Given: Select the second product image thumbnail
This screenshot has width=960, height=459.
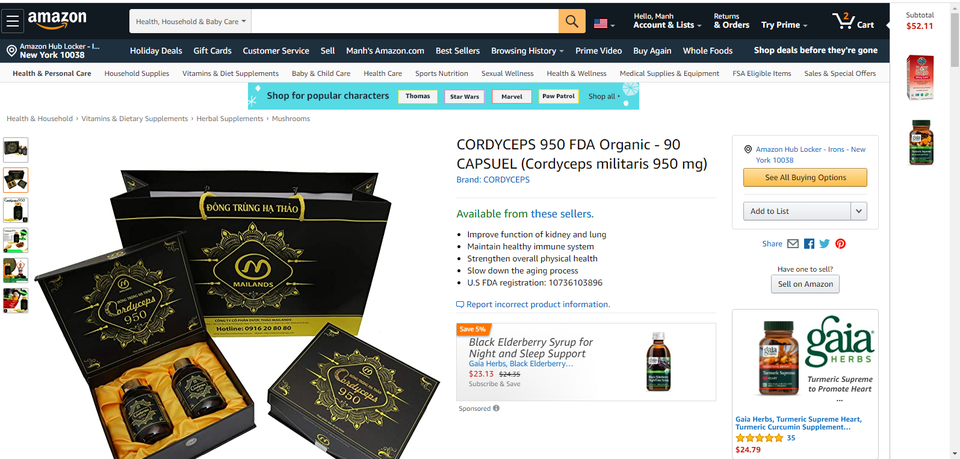Looking at the screenshot, I should [x=16, y=180].
